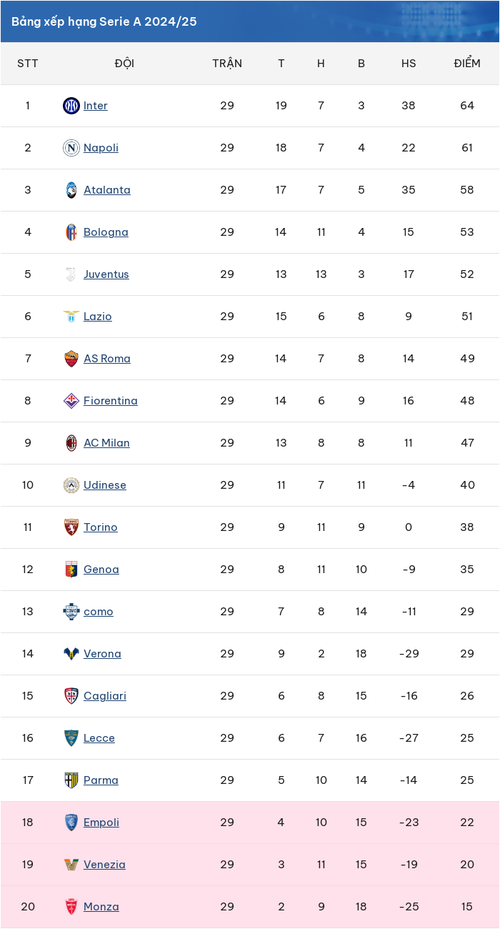Click the Fiorentina purple badge
The image size is (500, 929).
tap(71, 401)
